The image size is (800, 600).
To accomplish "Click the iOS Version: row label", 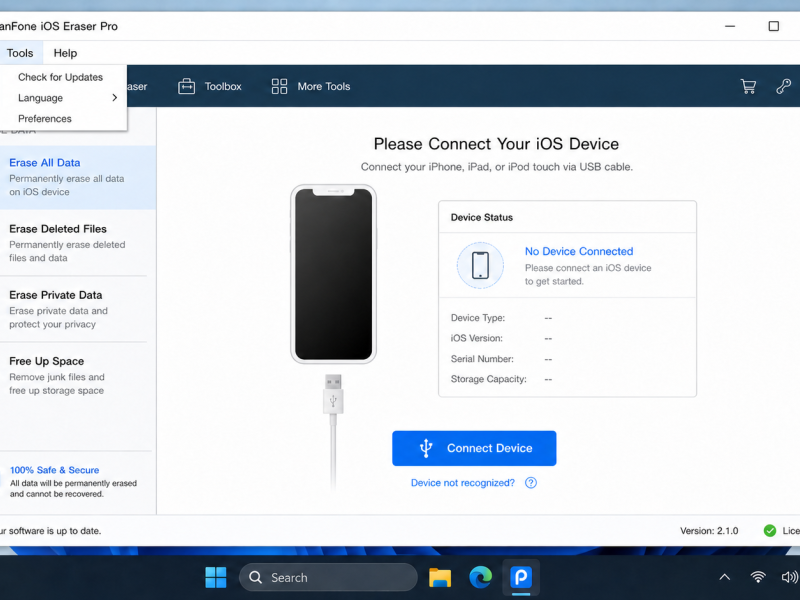I will [477, 338].
